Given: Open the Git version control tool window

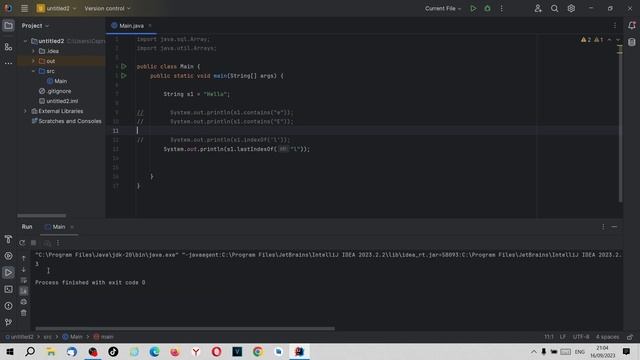Looking at the screenshot, I should point(8,322).
